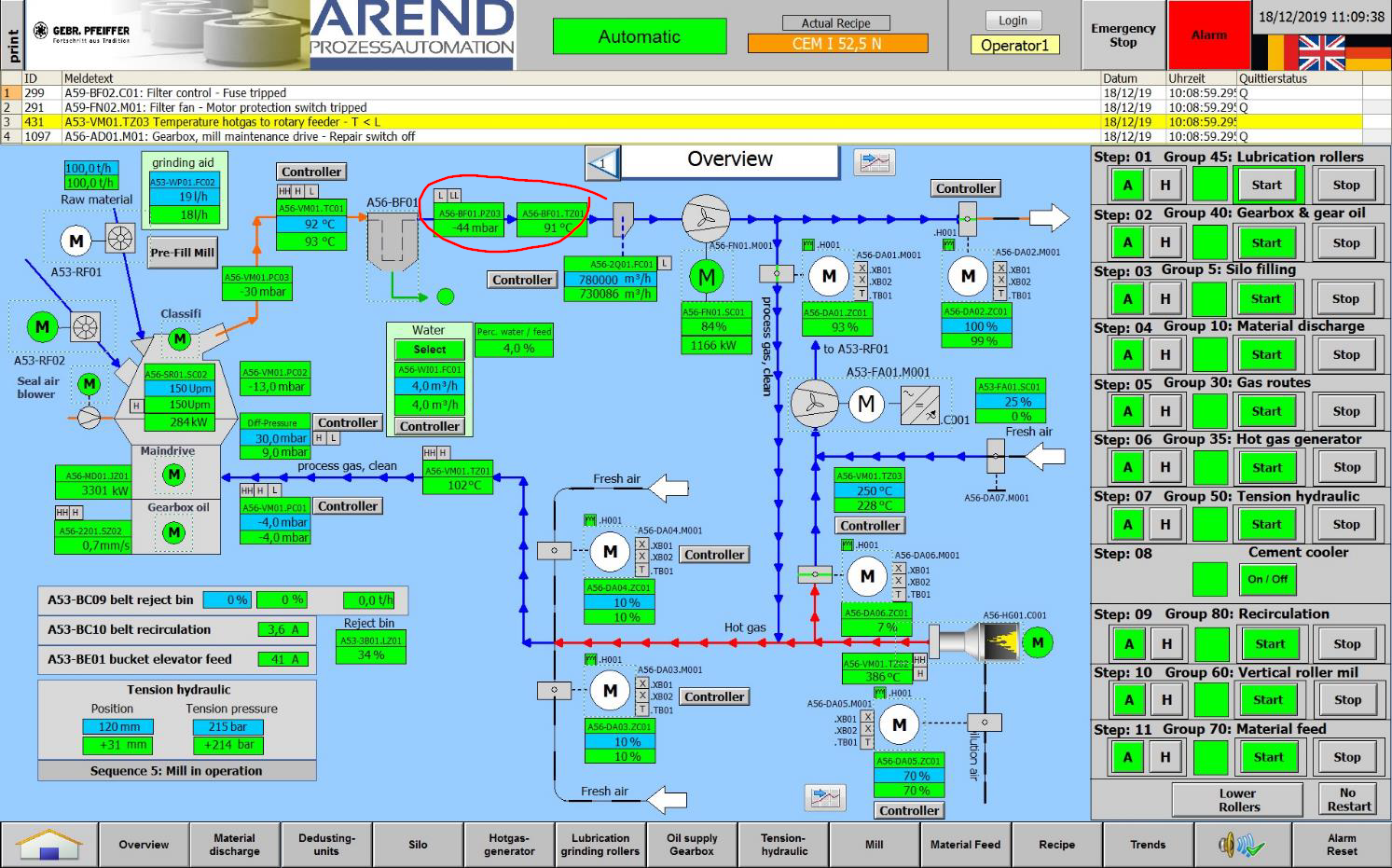Viewport: 1392px width, 868px height.
Task: Toggle Cement cooler On / Off
Action: click(1267, 579)
